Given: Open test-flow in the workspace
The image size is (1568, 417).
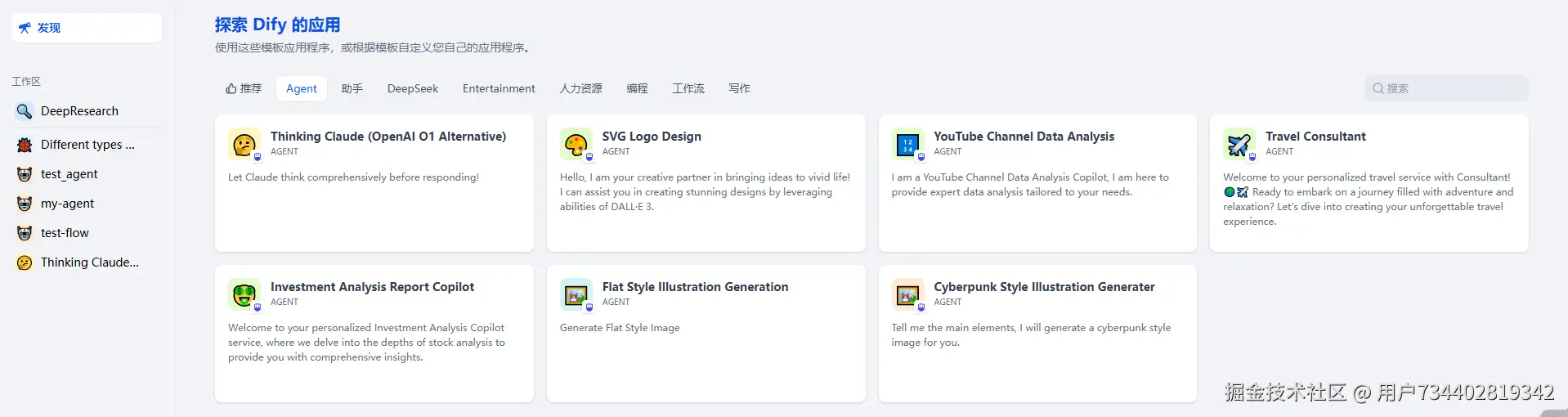Looking at the screenshot, I should coord(87,233).
